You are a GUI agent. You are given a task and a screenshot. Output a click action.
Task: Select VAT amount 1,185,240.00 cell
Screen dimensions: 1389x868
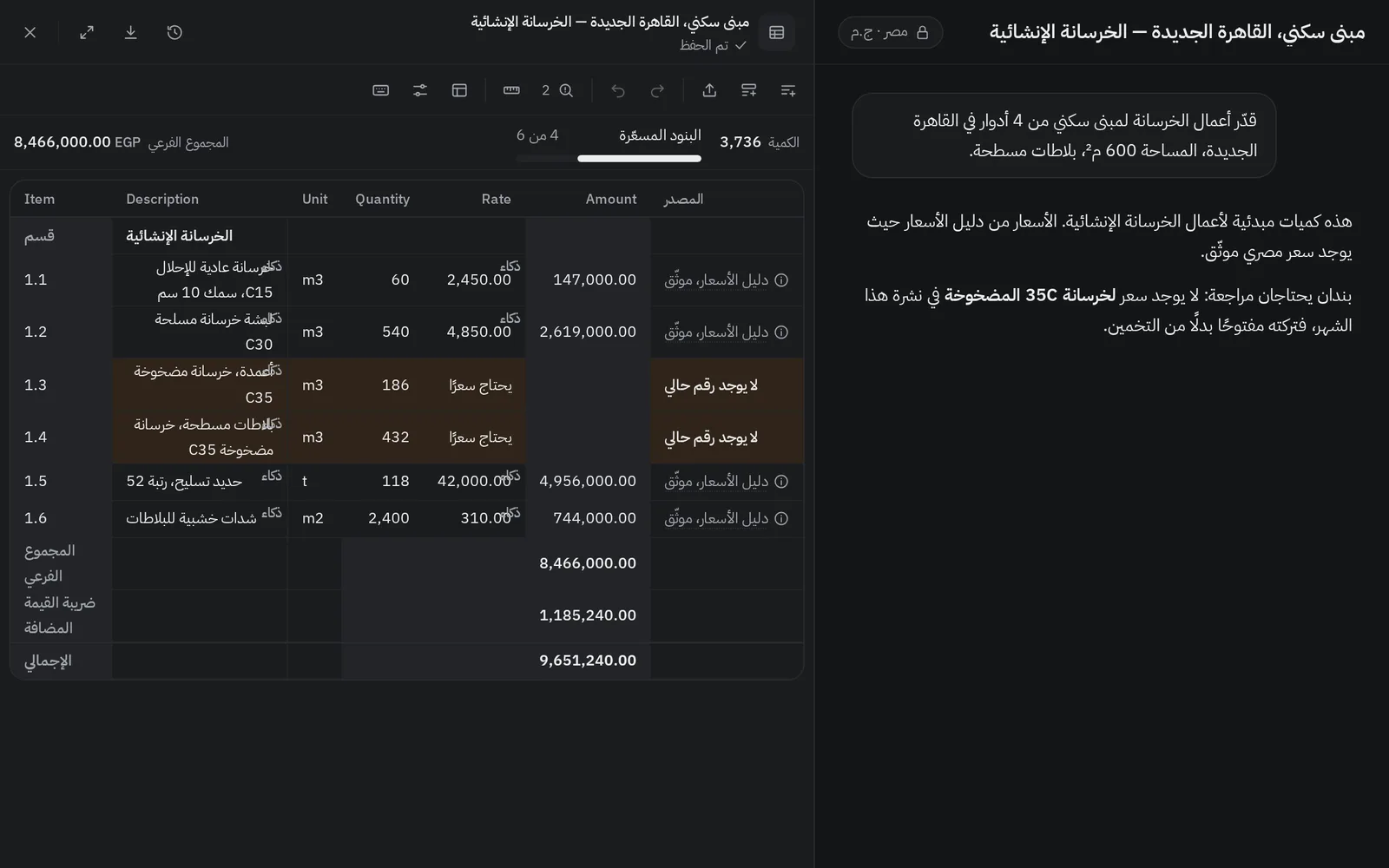[588, 615]
